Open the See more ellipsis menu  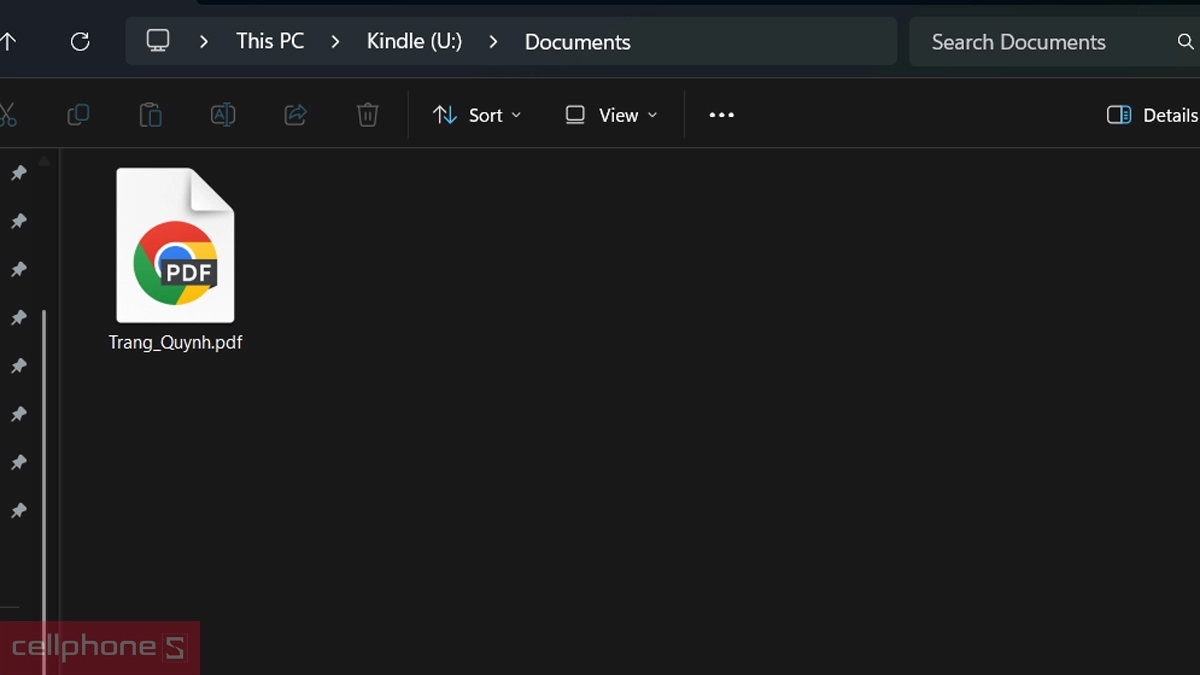[x=722, y=115]
